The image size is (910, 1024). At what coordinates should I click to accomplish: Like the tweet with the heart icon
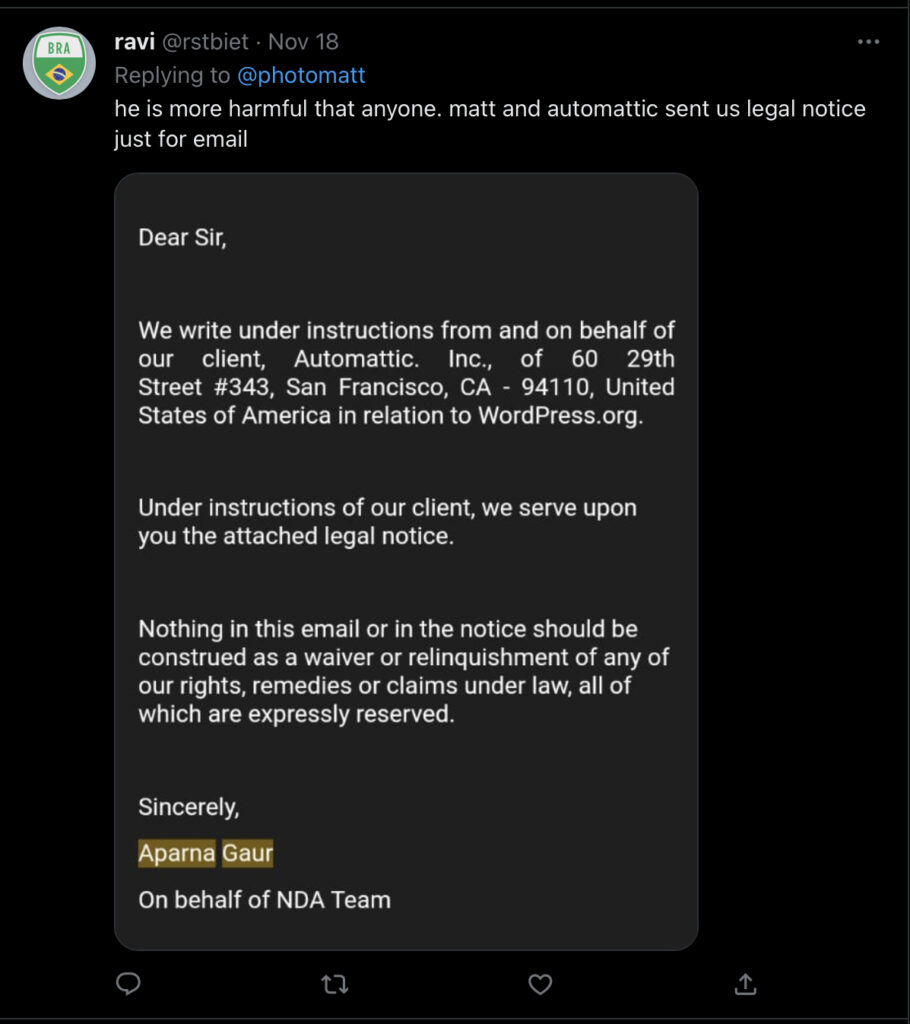tap(540, 984)
